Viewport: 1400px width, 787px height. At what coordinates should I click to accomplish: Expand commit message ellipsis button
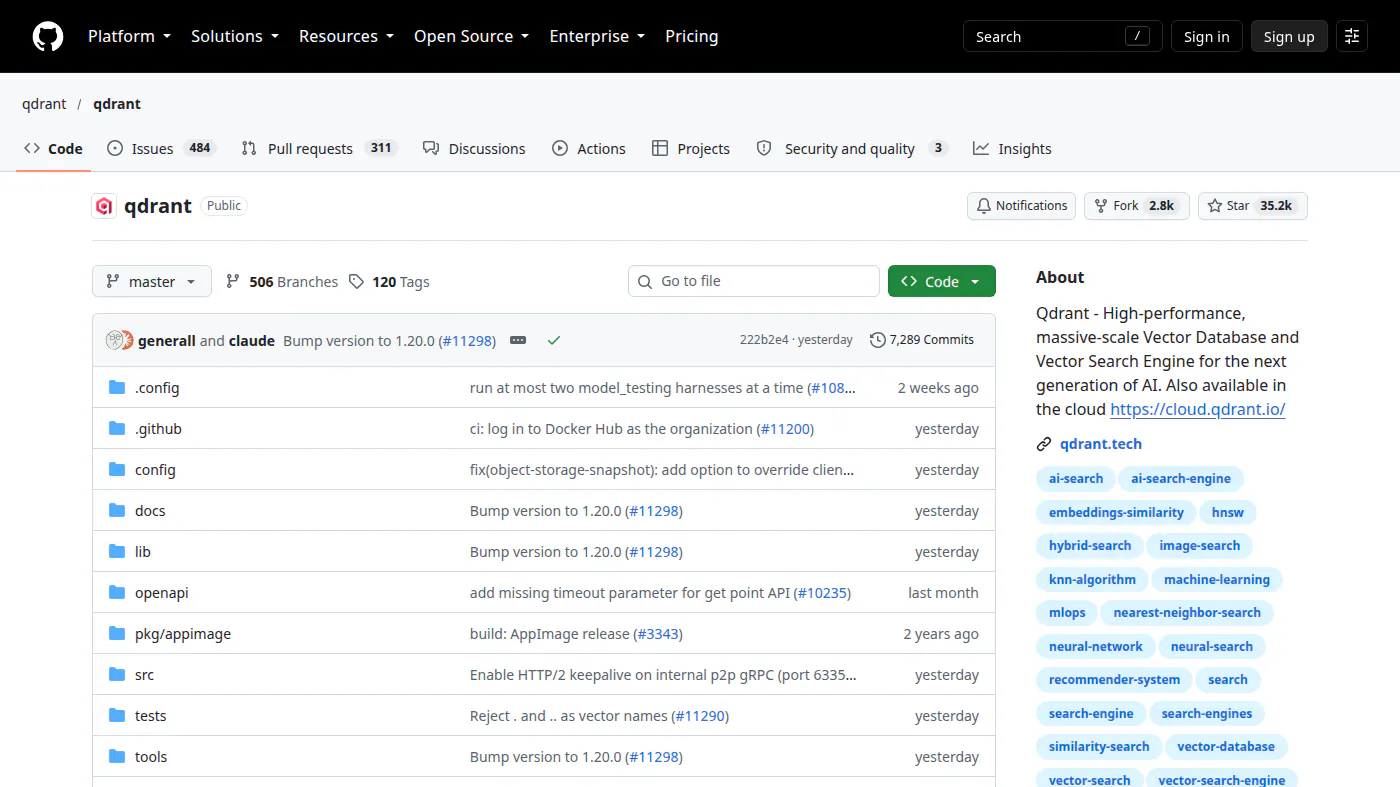tap(518, 340)
